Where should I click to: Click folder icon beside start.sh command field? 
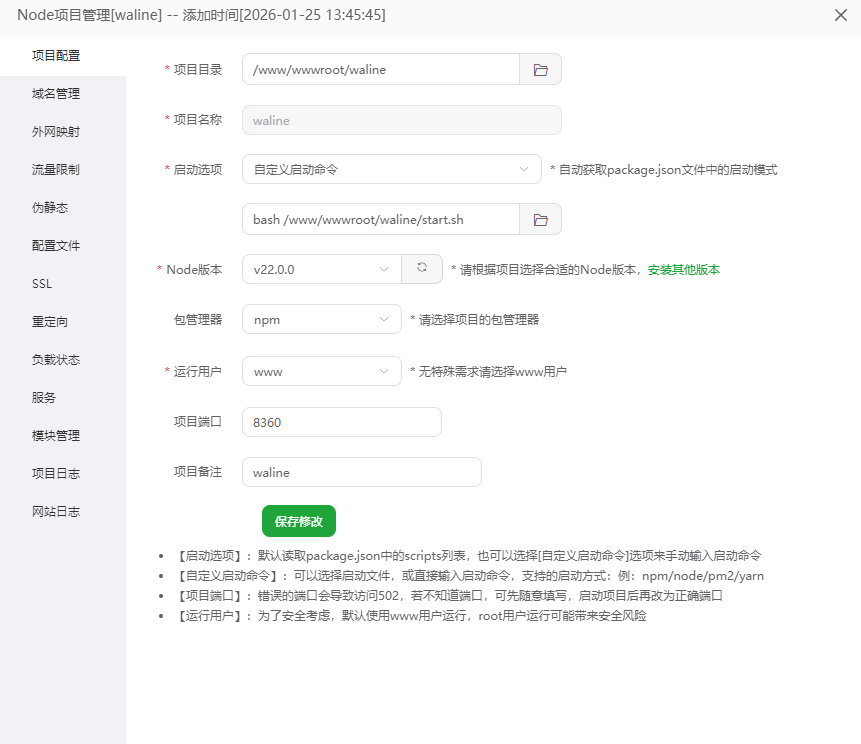pyautogui.click(x=540, y=220)
